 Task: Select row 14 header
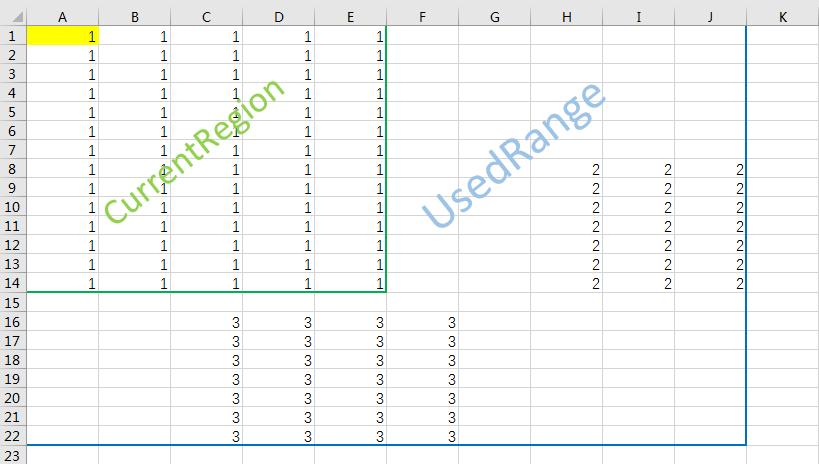[13, 283]
